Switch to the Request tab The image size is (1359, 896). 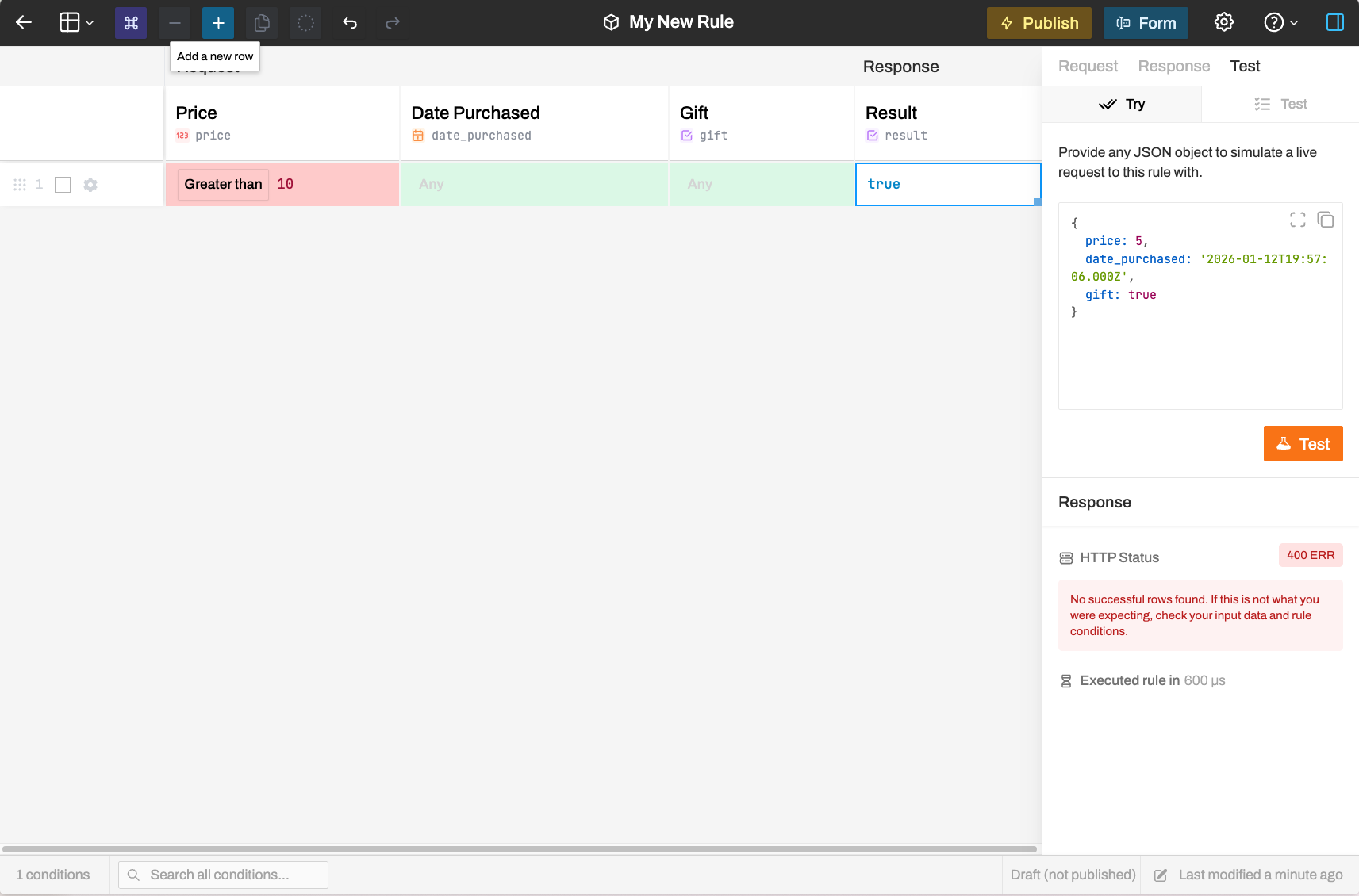pyautogui.click(x=1088, y=67)
